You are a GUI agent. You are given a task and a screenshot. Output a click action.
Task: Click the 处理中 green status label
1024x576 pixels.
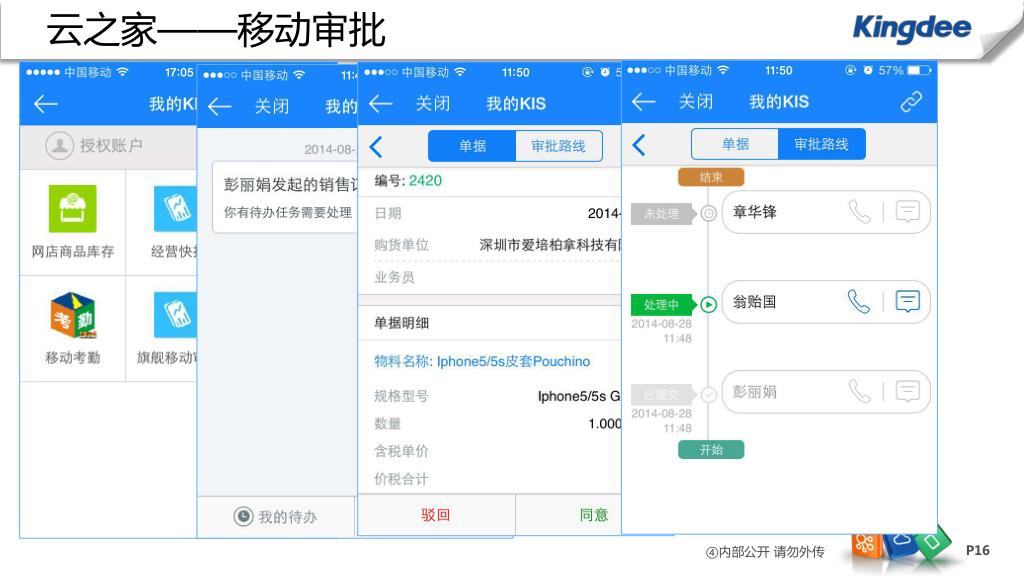(662, 304)
